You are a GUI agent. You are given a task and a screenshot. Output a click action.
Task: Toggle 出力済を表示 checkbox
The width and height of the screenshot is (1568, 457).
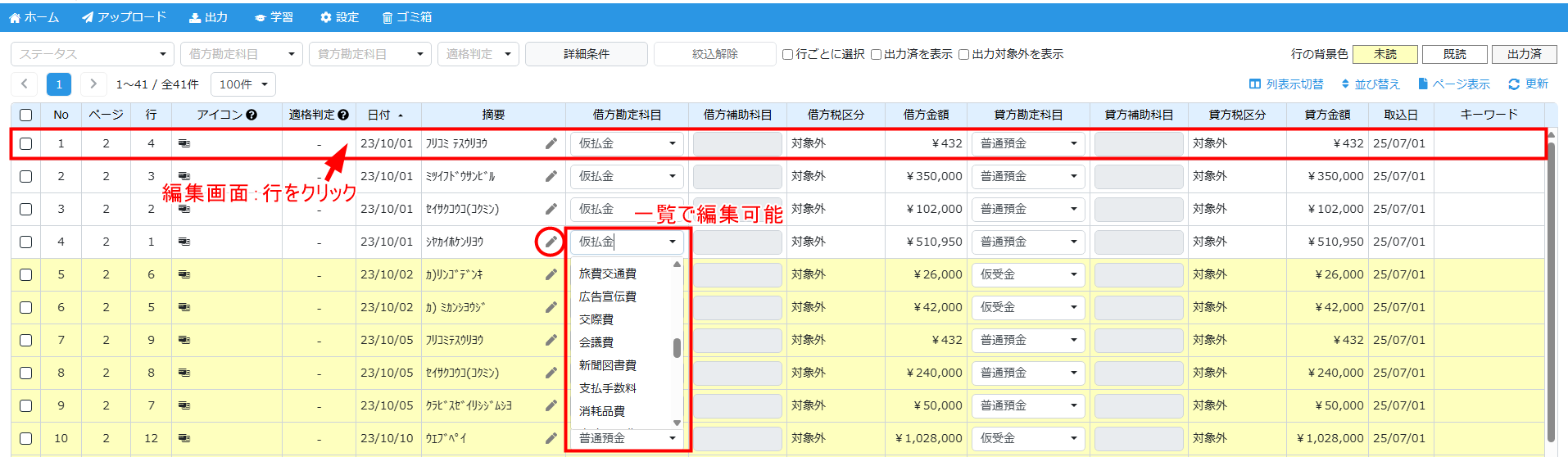click(x=876, y=55)
